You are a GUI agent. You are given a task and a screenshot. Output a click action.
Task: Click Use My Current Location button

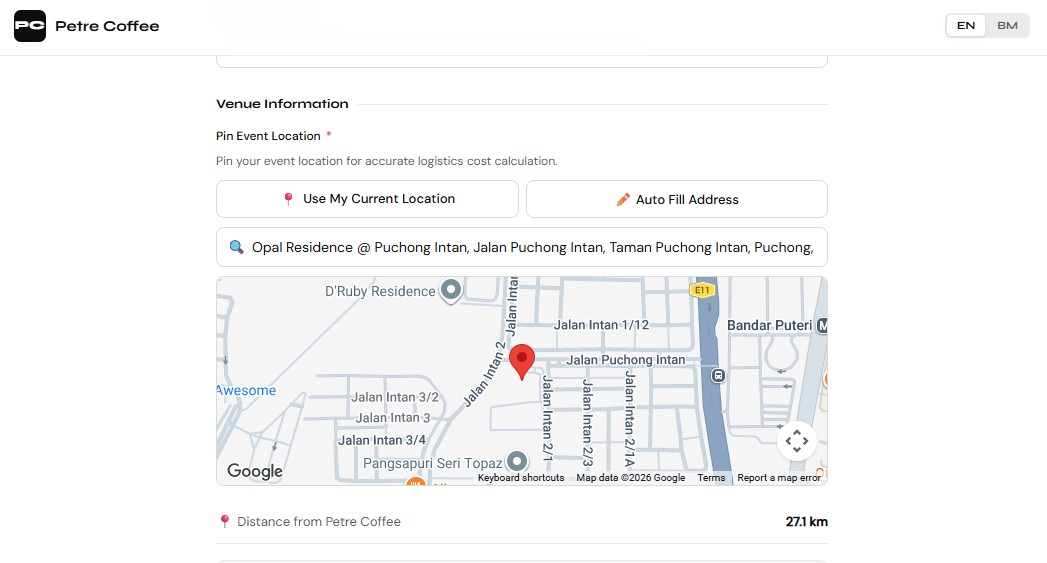[x=367, y=199]
